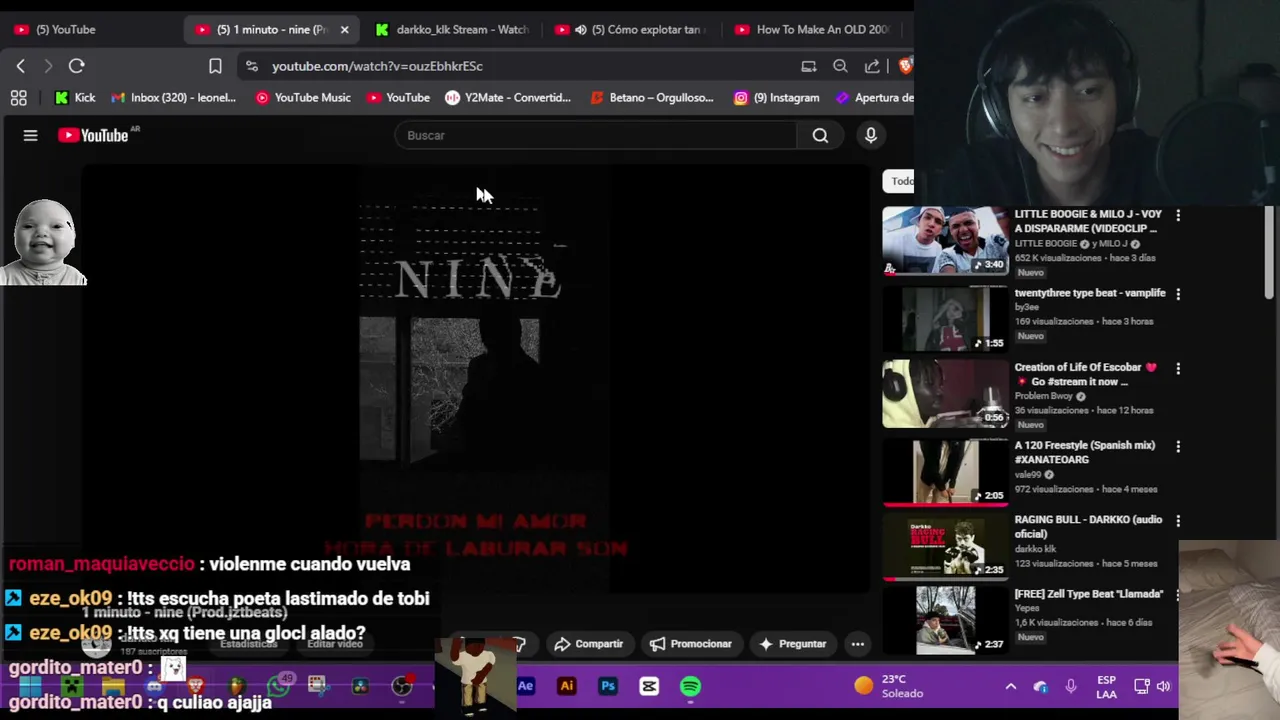Screen dimensions: 1280x720
Task: Open LITTLE BOOGIE & MILO J thumbnail
Action: tap(945, 240)
